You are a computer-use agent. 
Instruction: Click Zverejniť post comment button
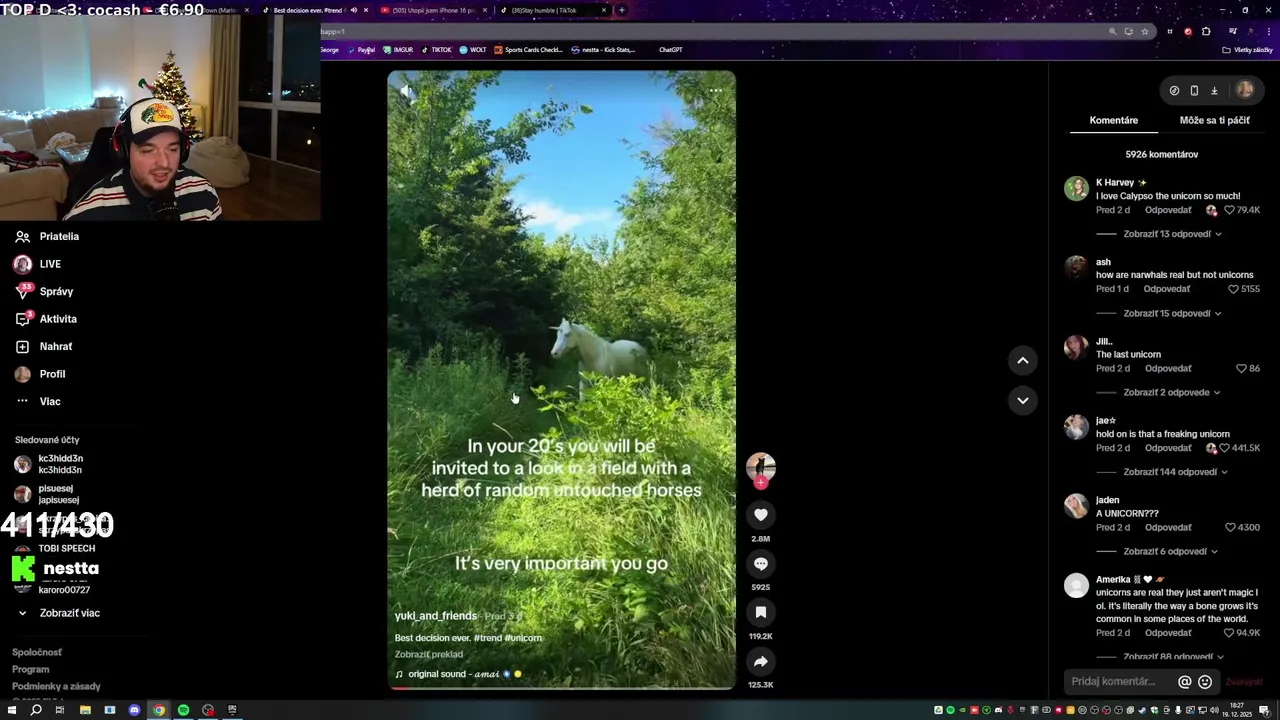click(x=1244, y=682)
